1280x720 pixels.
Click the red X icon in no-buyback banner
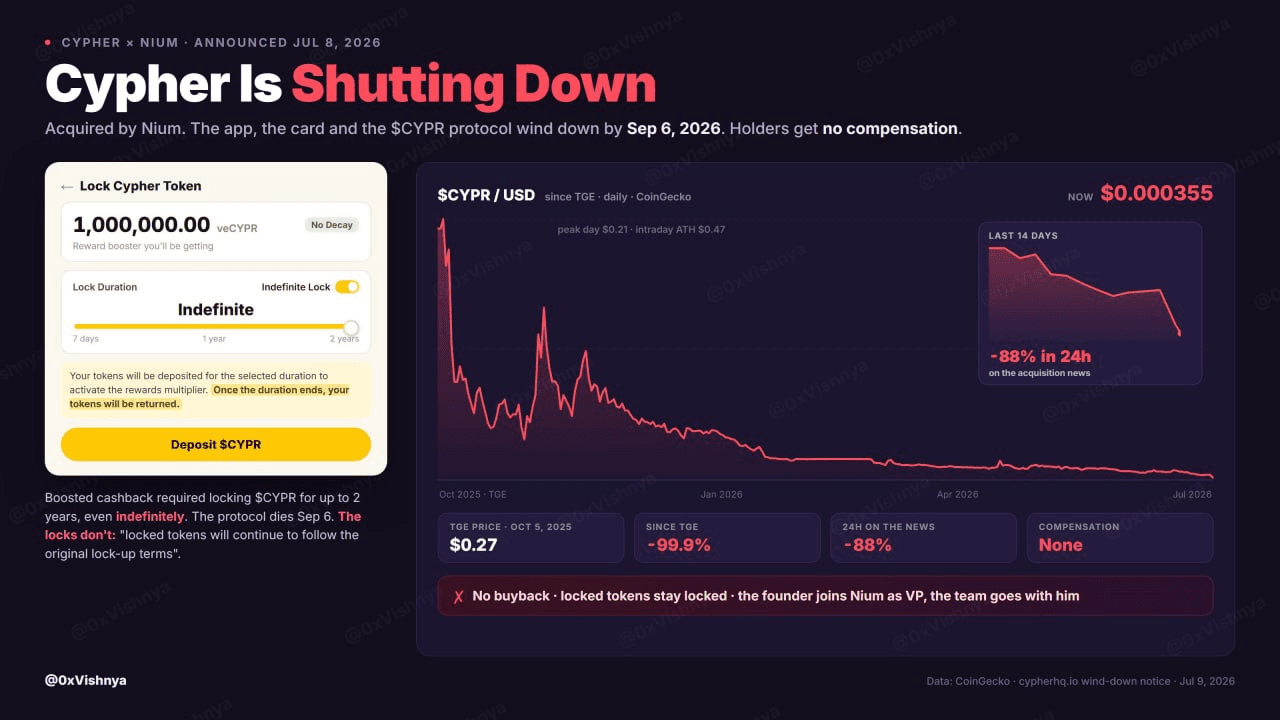point(458,596)
